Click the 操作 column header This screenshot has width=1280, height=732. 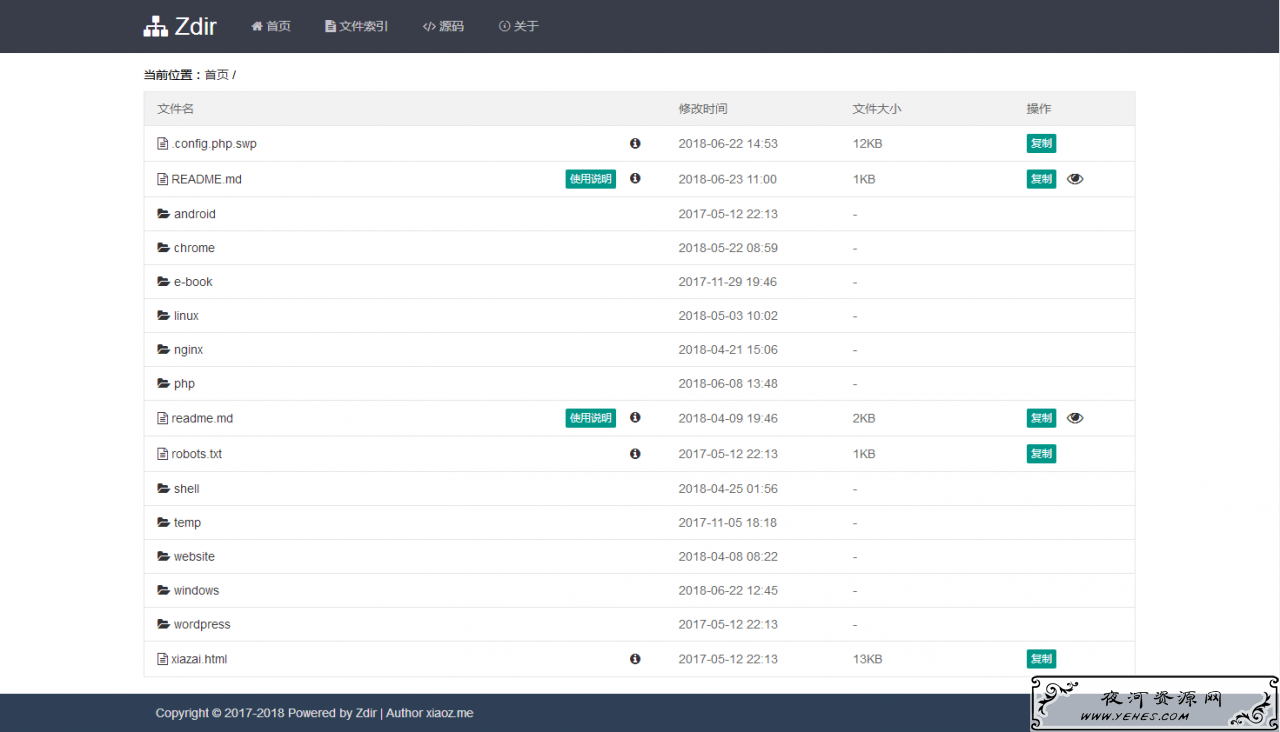click(1039, 109)
